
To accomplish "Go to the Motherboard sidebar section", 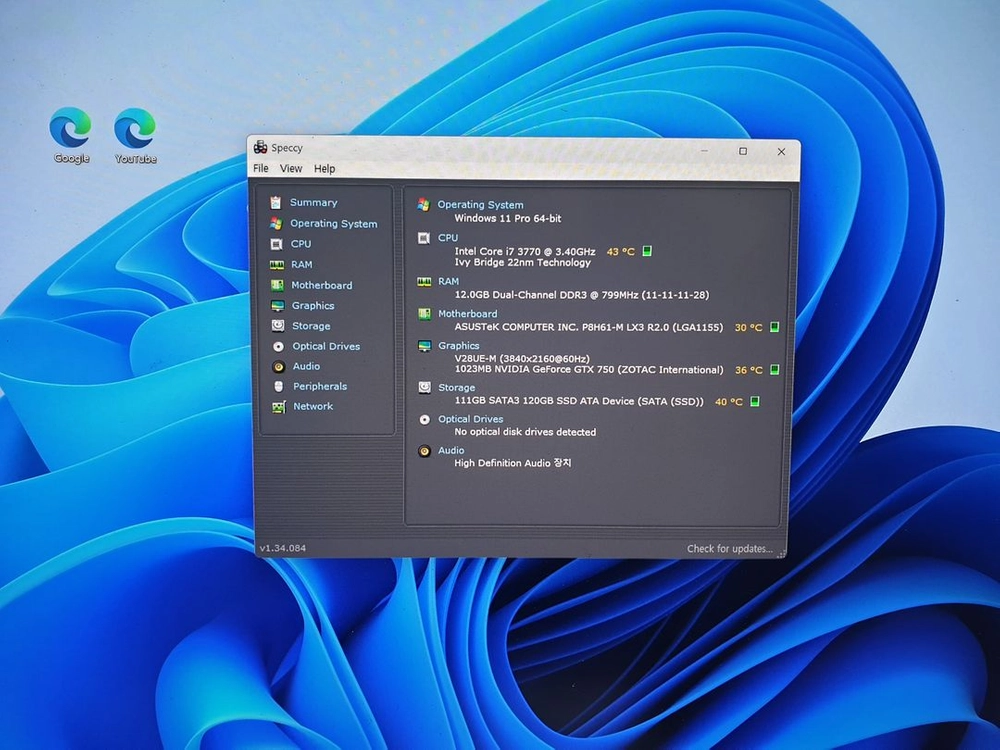I will pyautogui.click(x=321, y=285).
